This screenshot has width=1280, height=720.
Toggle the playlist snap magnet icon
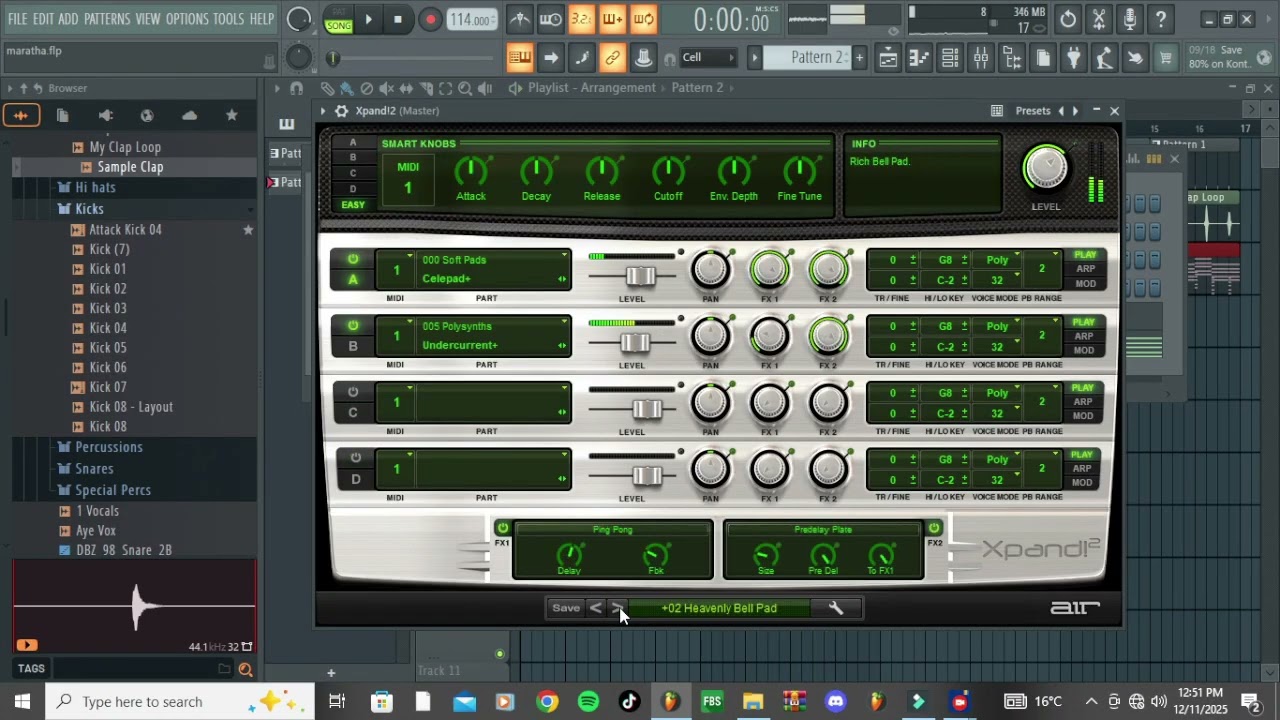pos(296,89)
